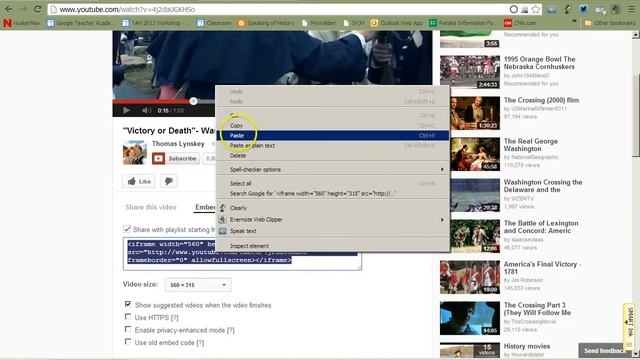Open the Classroom bookmark

point(214,23)
